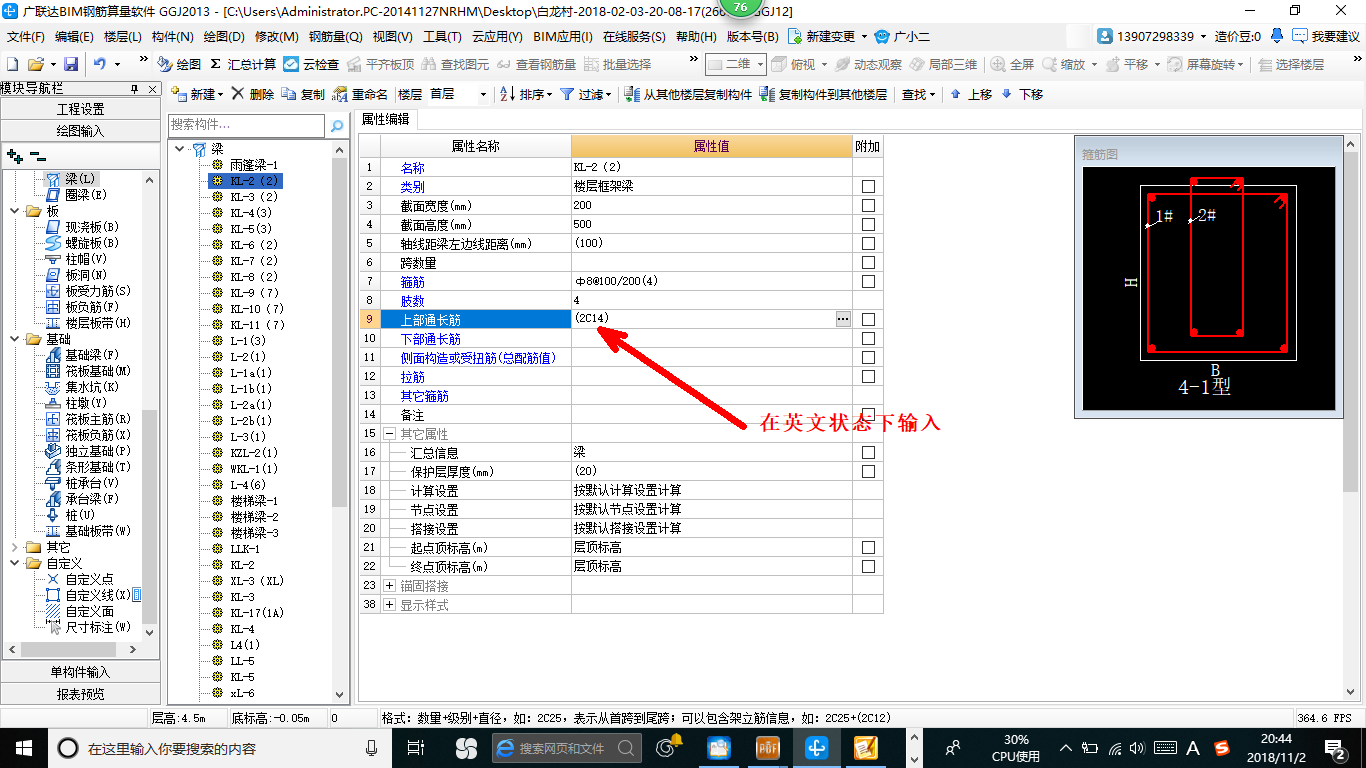
Task: Undo the last action
Action: pos(100,64)
